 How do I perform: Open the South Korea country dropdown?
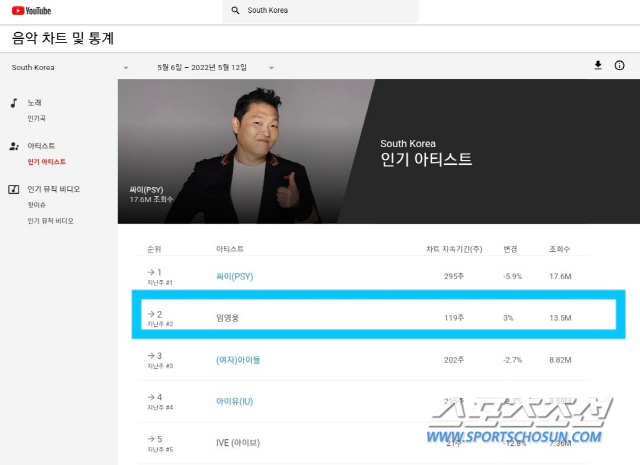(70, 67)
